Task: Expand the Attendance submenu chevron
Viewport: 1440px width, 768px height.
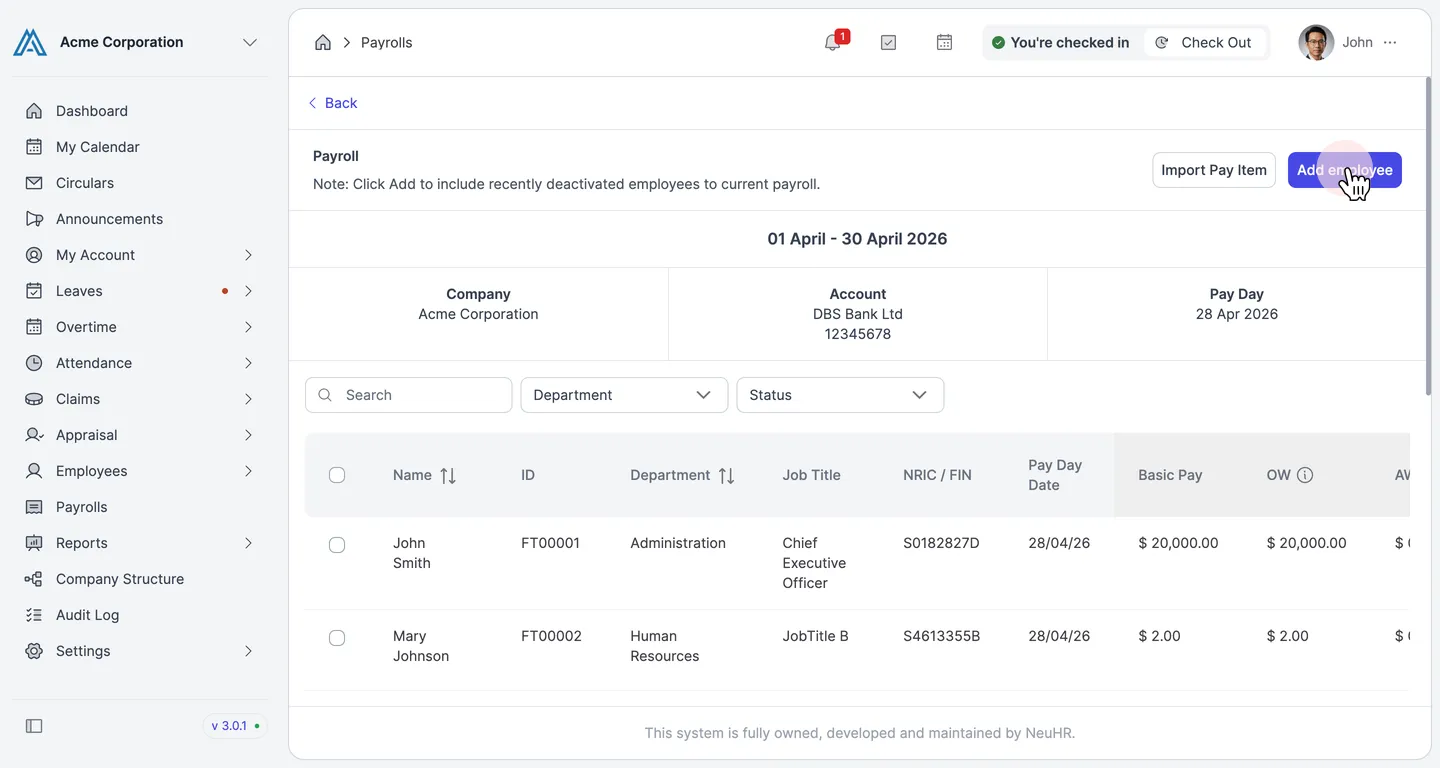Action: coord(248,363)
